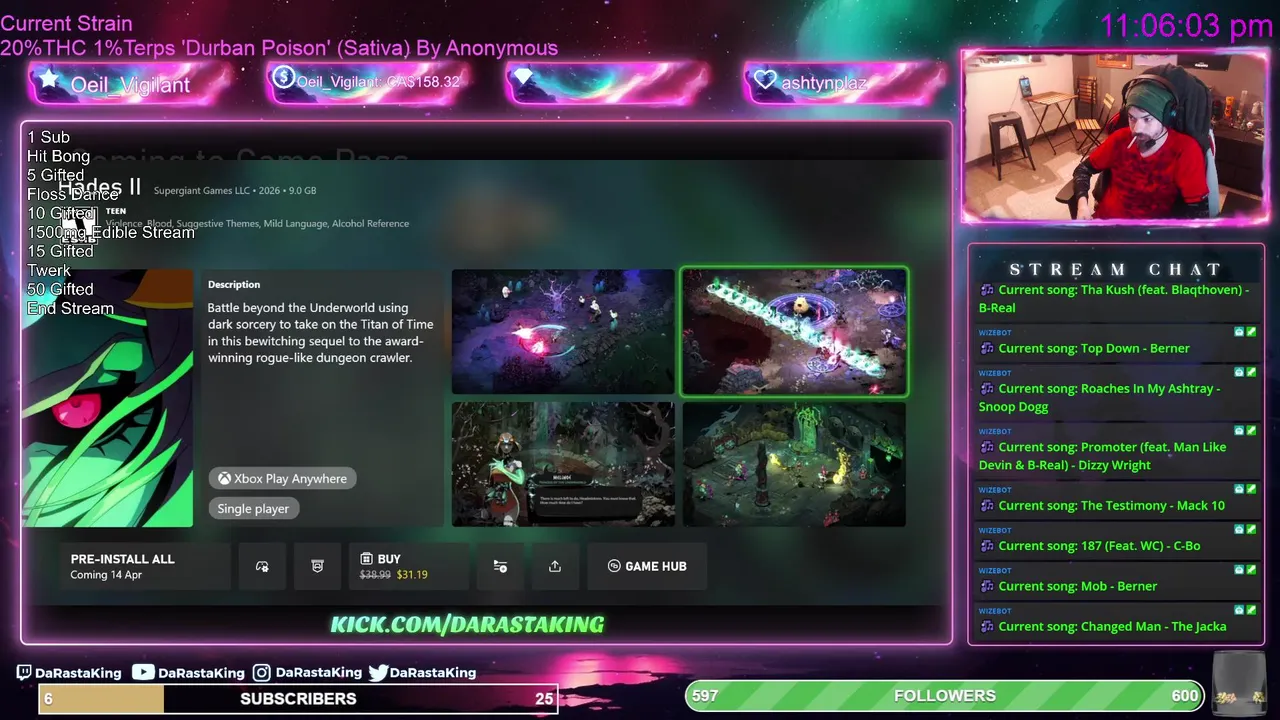Click the share upload icon button

point(555,567)
